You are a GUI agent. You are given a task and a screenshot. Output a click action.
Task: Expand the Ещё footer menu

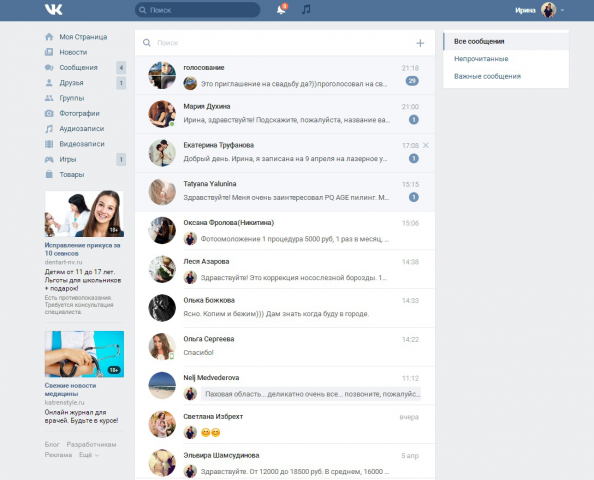pos(89,455)
